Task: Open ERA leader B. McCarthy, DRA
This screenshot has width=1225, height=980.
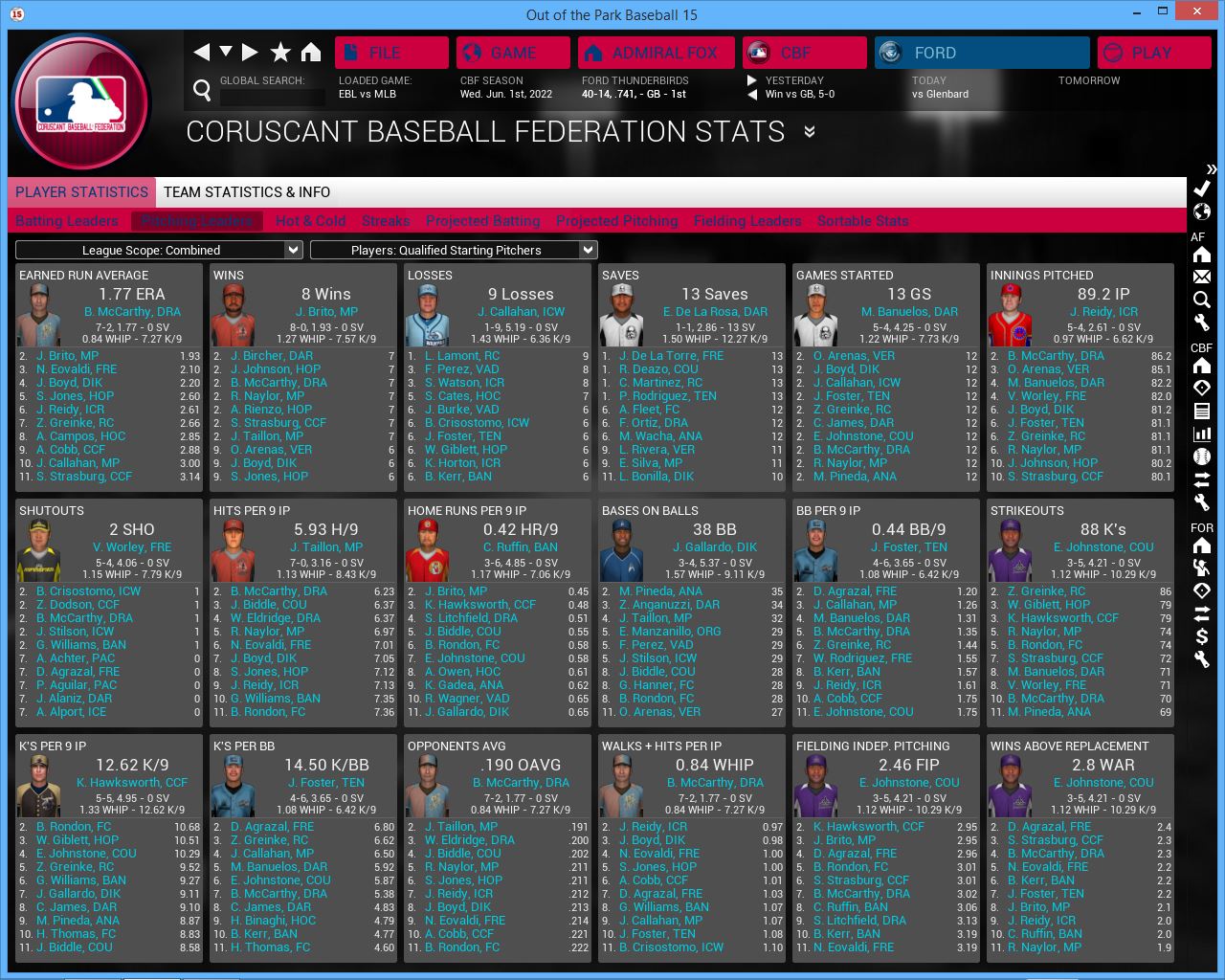Action: pos(132,312)
